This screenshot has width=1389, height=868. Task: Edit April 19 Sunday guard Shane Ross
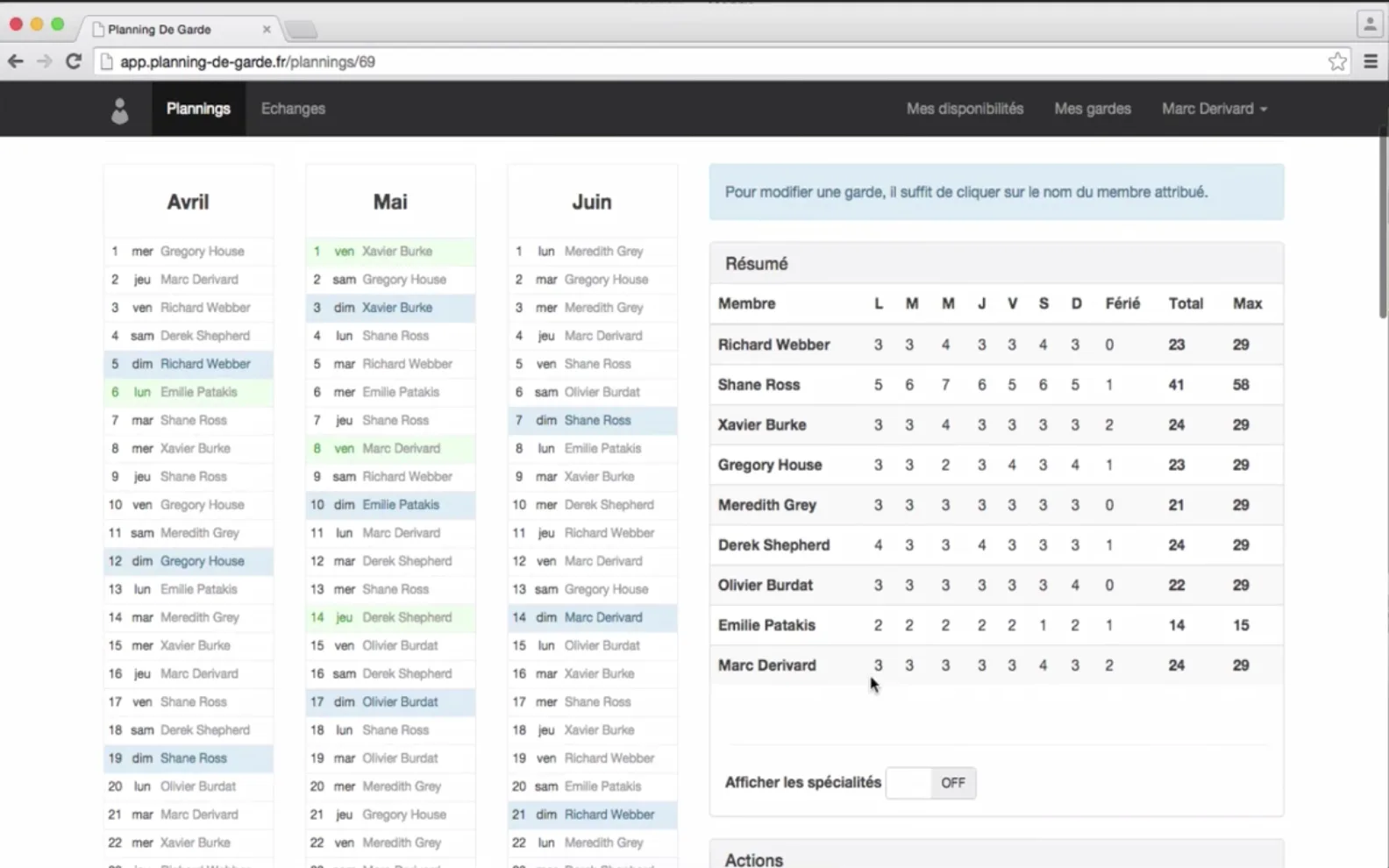click(193, 758)
